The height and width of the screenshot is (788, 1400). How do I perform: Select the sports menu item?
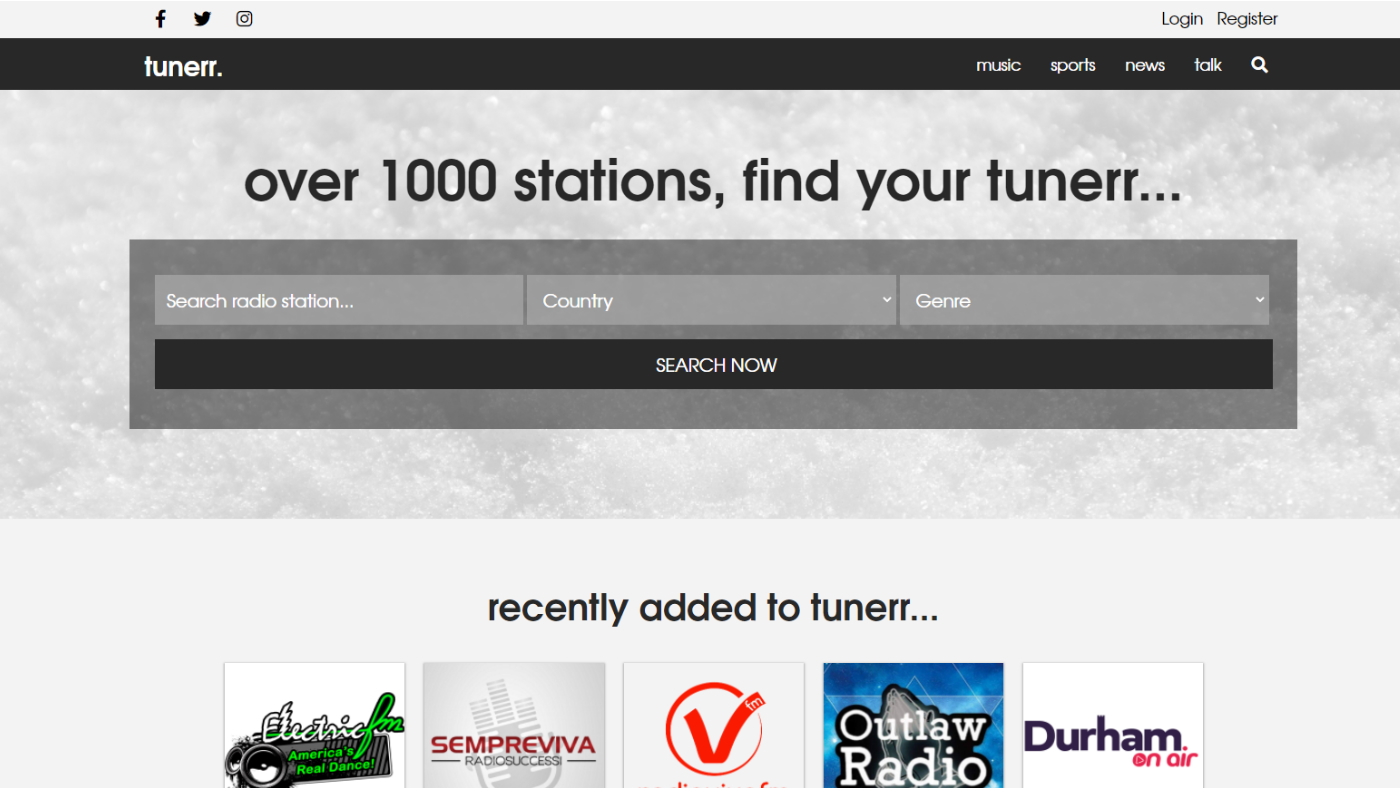point(1073,65)
